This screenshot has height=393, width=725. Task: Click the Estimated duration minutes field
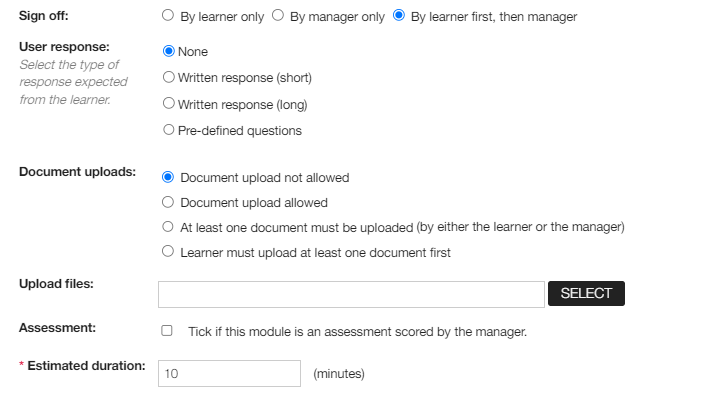click(x=229, y=373)
